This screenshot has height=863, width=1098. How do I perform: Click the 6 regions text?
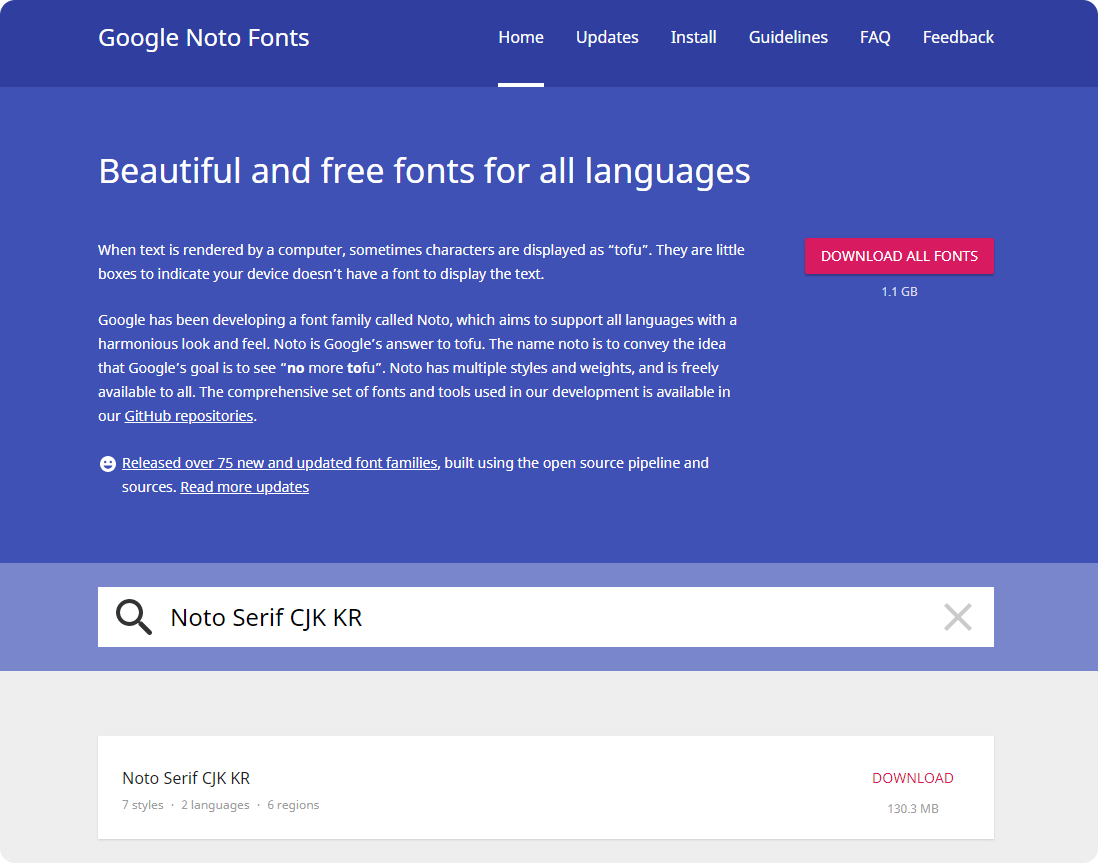point(293,805)
